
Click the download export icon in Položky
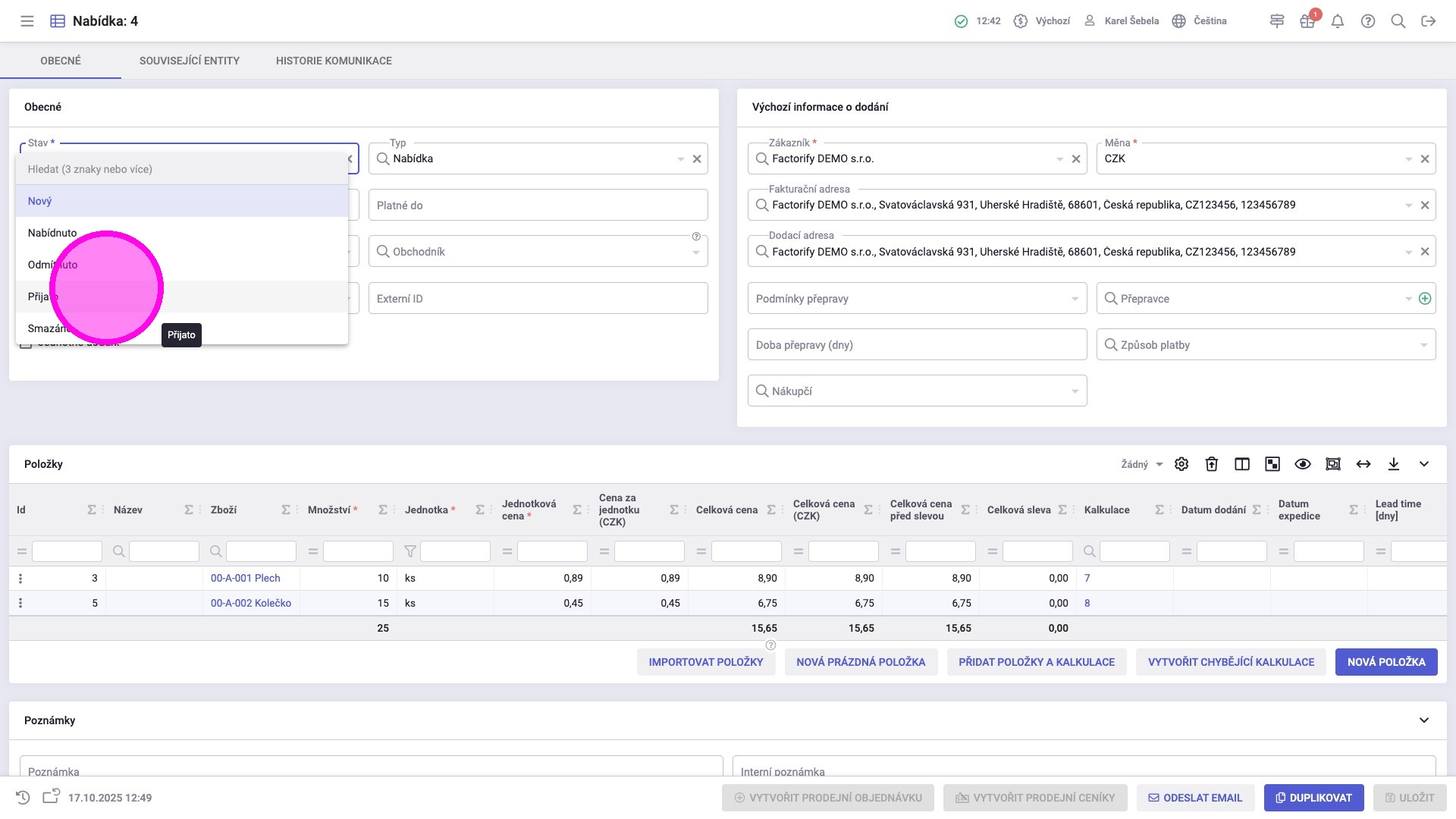point(1394,464)
